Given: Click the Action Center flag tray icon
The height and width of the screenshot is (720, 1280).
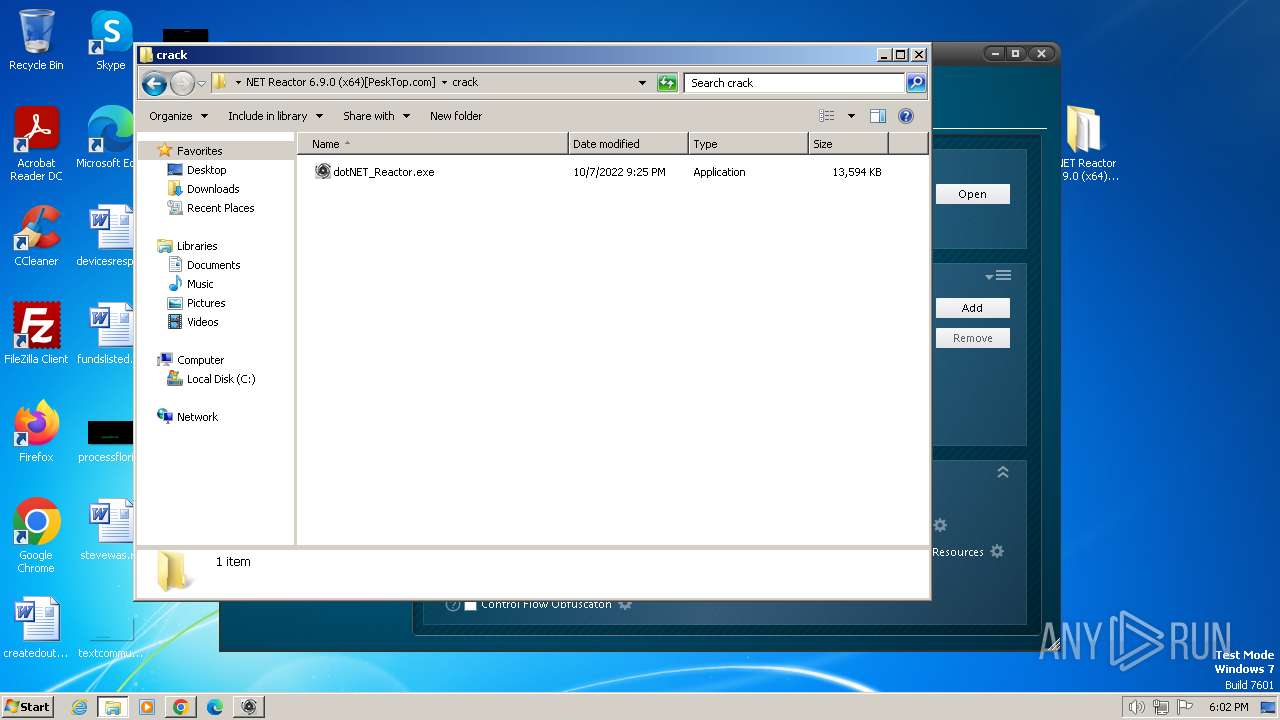Looking at the screenshot, I should 1186,707.
